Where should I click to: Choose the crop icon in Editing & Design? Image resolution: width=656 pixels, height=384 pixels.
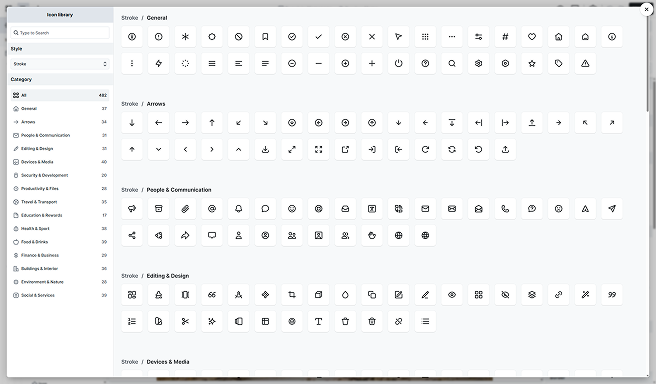click(292, 295)
